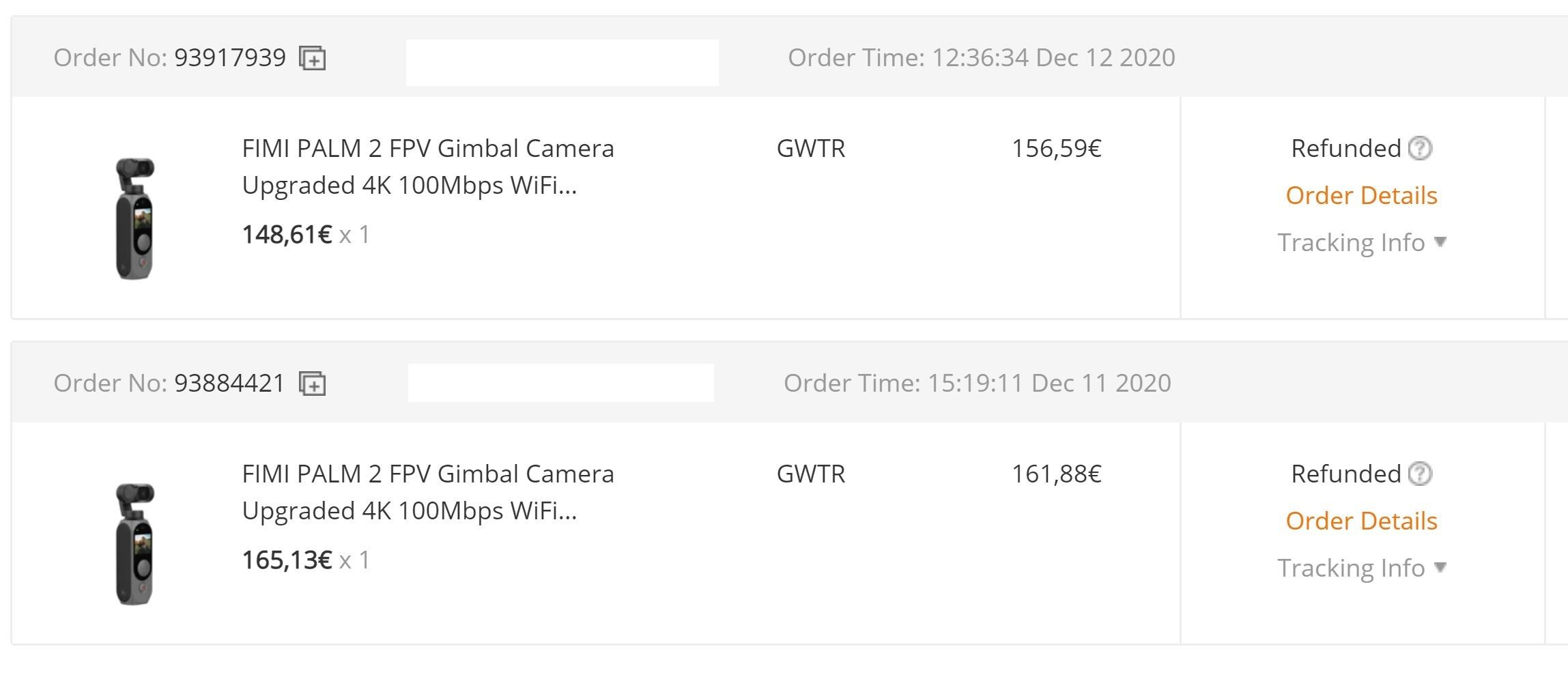
Task: Click the Refunded status on the Dec 12 order
Action: [x=1345, y=148]
